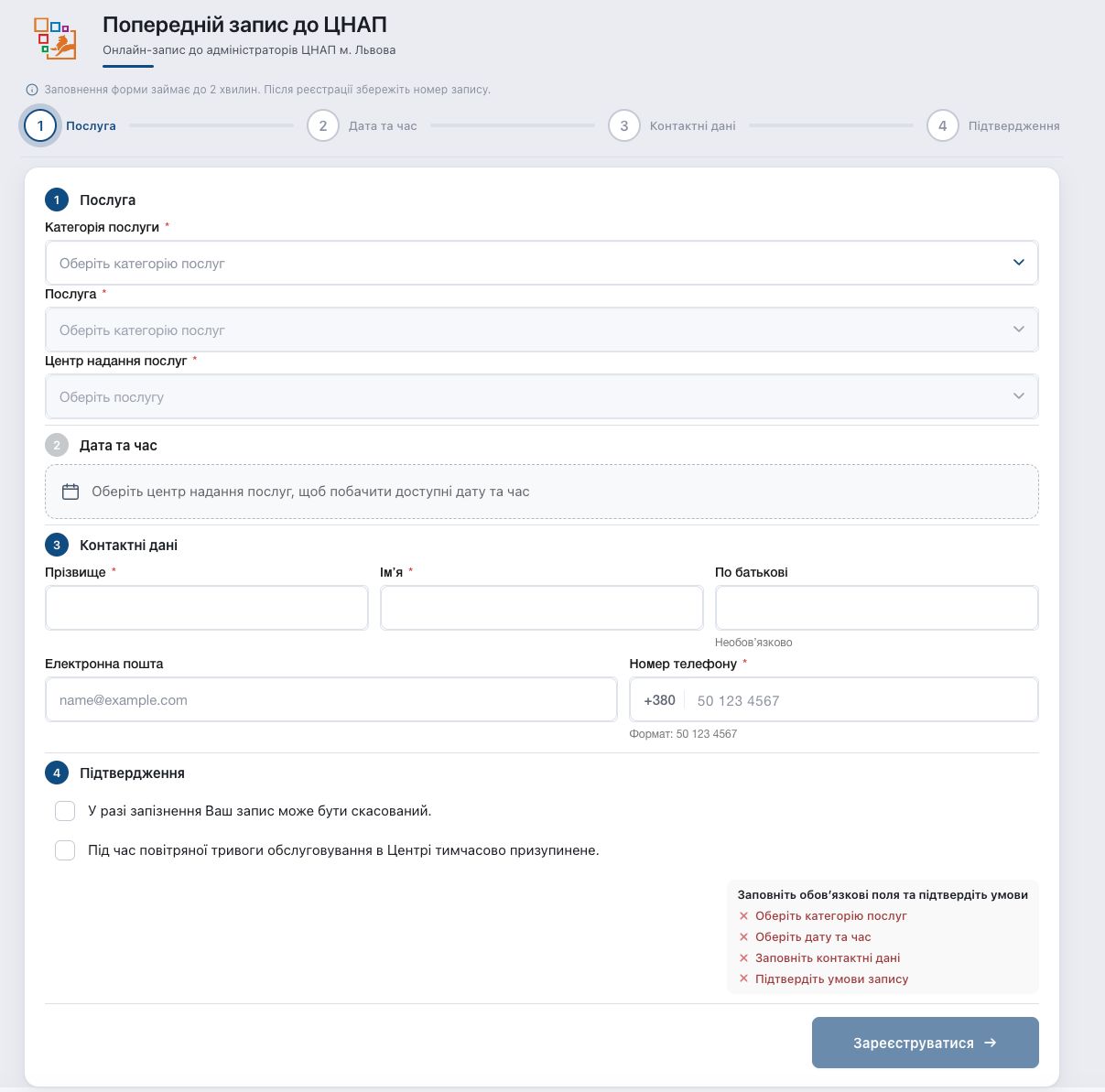Click the Необов'язково hint text
Viewport: 1105px width, 1092px height.
click(753, 643)
